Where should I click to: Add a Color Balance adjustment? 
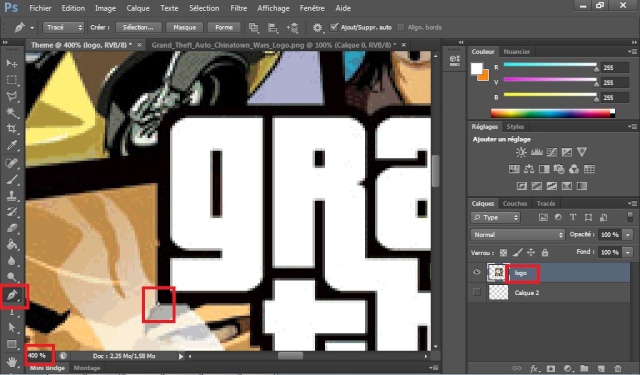[x=529, y=169]
